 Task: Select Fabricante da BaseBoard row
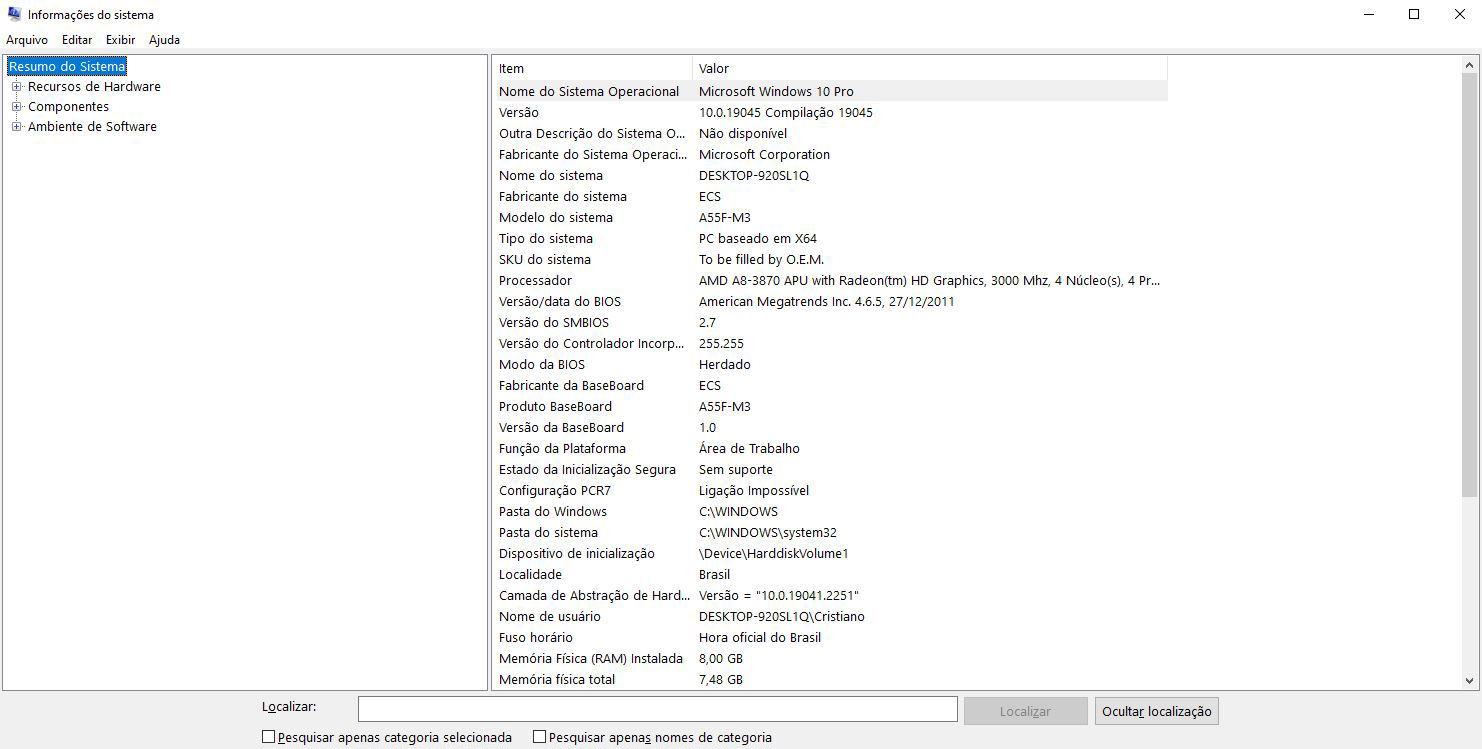[x=830, y=385]
